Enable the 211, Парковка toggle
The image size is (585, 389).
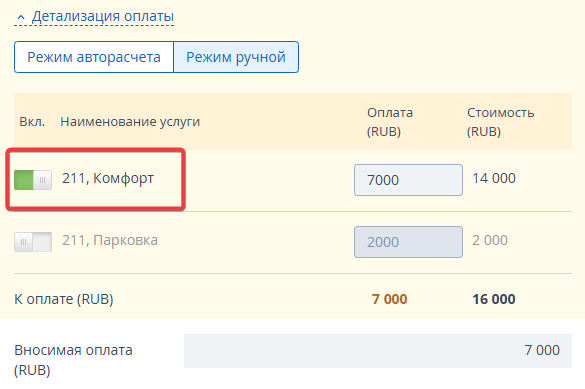33,242
